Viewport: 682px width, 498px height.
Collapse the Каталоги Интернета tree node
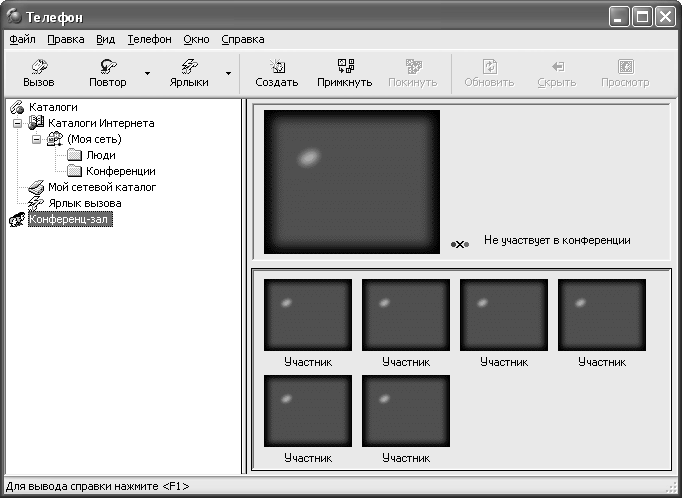point(17,124)
